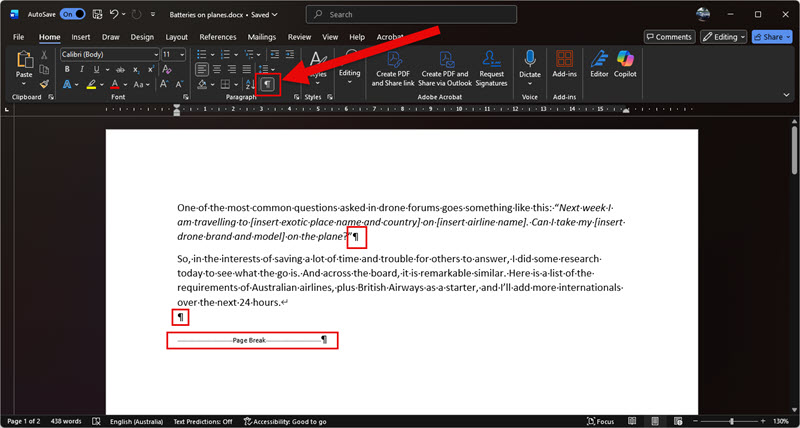The image size is (800, 428).
Task: Increase font size with grow icon
Action: (164, 84)
